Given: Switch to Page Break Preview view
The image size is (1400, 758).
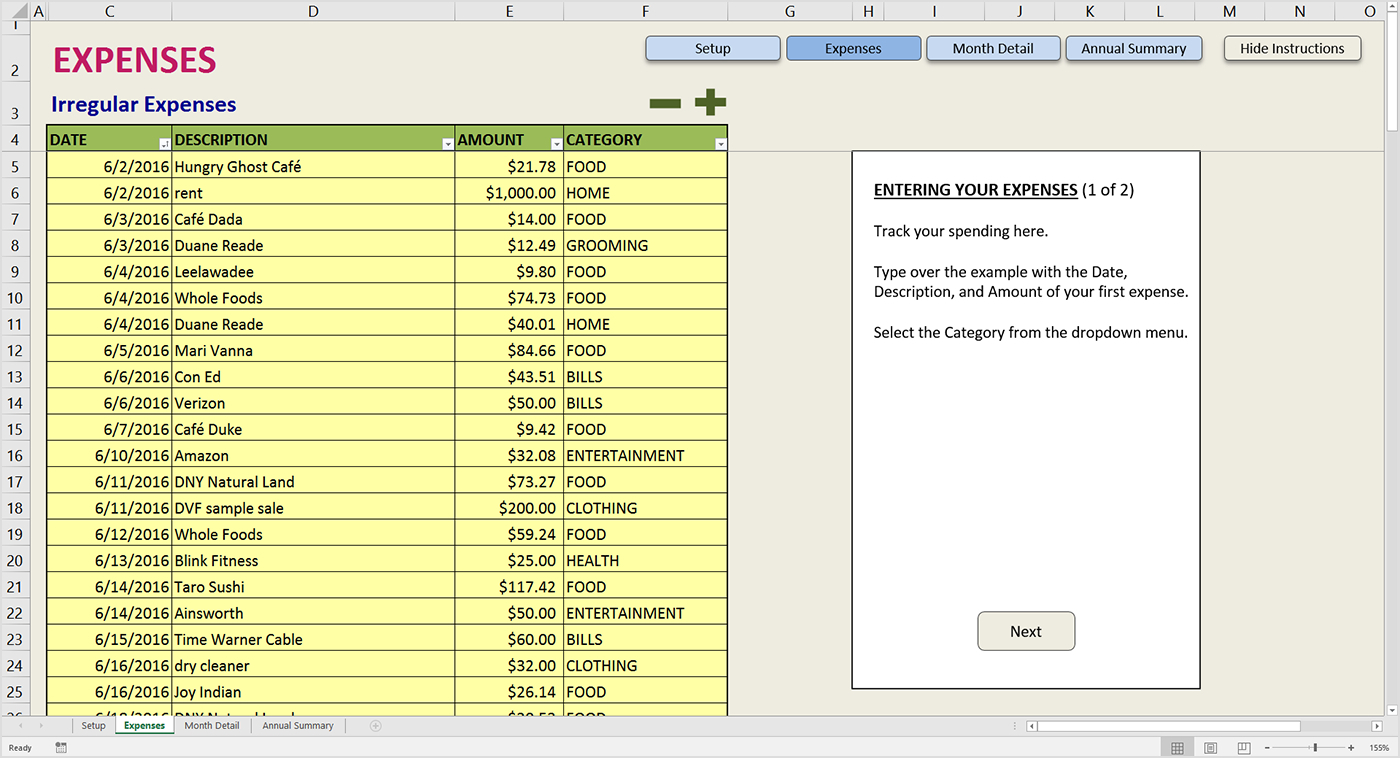Looking at the screenshot, I should [x=1244, y=748].
